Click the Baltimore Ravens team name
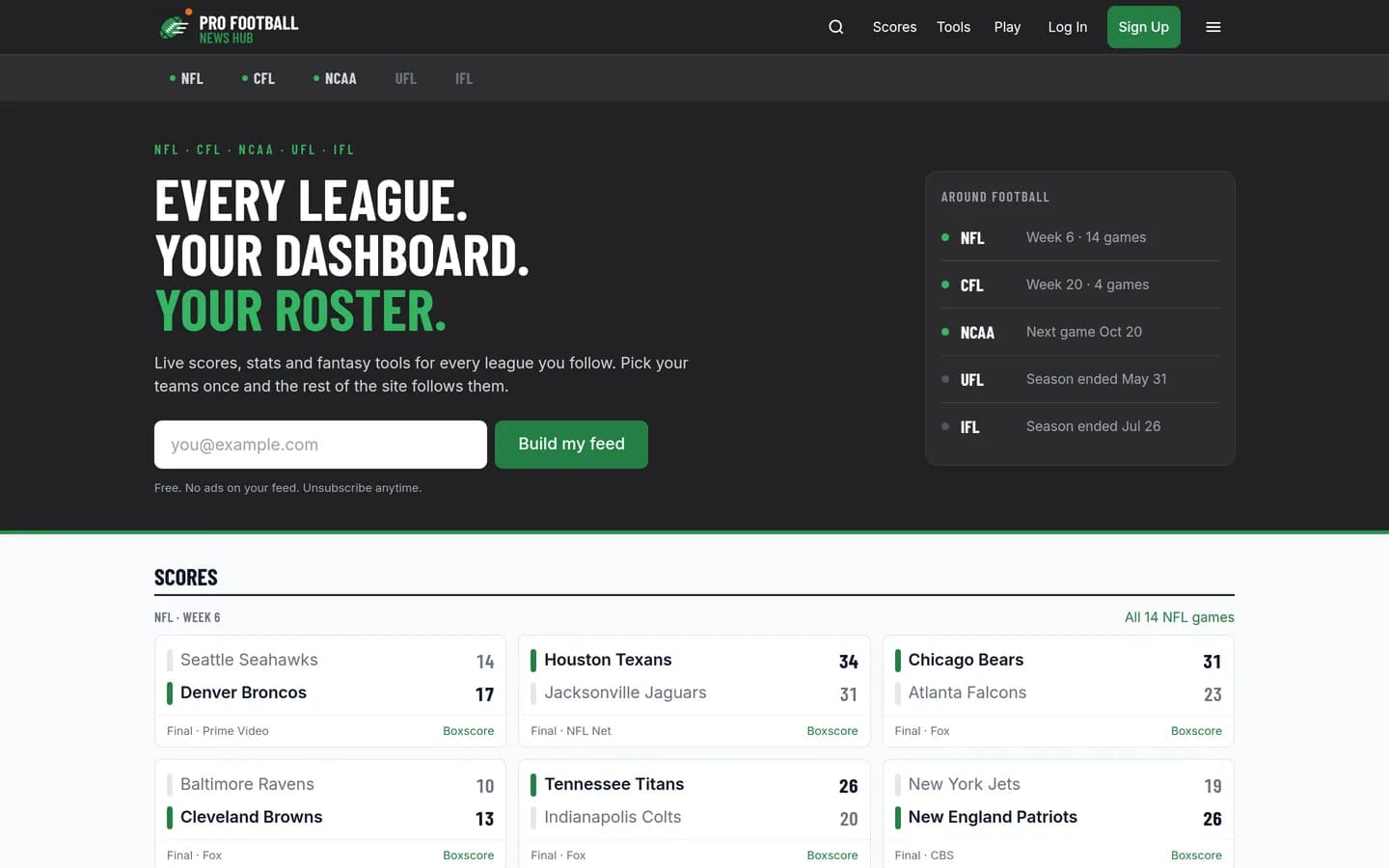Image resolution: width=1389 pixels, height=868 pixels. pos(247,784)
